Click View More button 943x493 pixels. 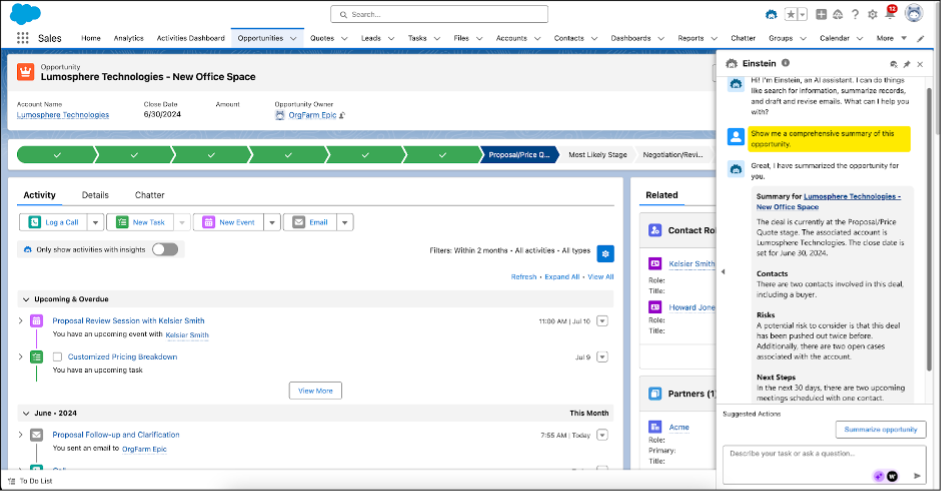pyautogui.click(x=316, y=391)
